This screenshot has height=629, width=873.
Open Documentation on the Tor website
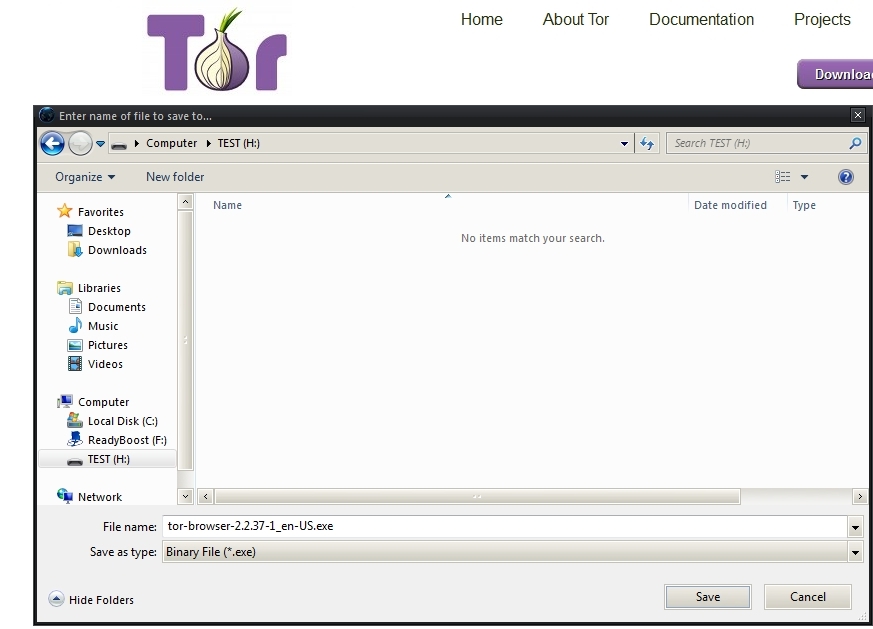(x=702, y=19)
